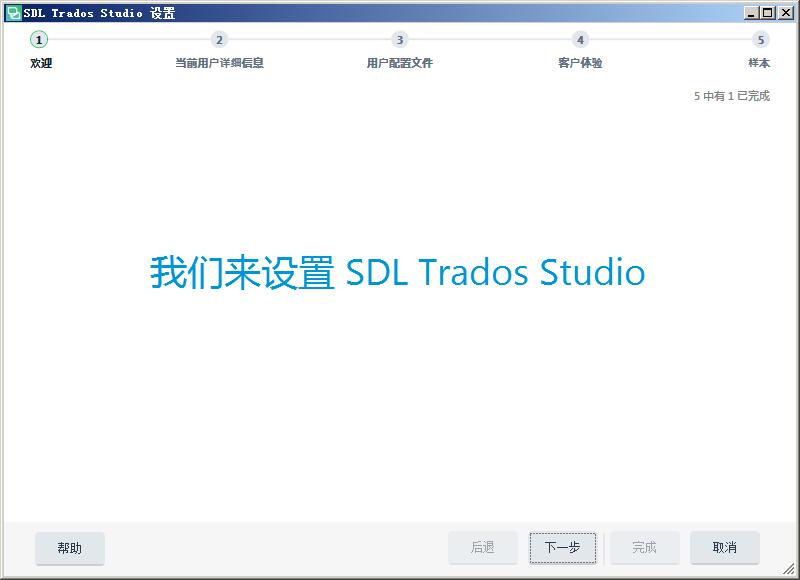Click the window resize grip corner
The height and width of the screenshot is (580, 800).
click(x=789, y=569)
